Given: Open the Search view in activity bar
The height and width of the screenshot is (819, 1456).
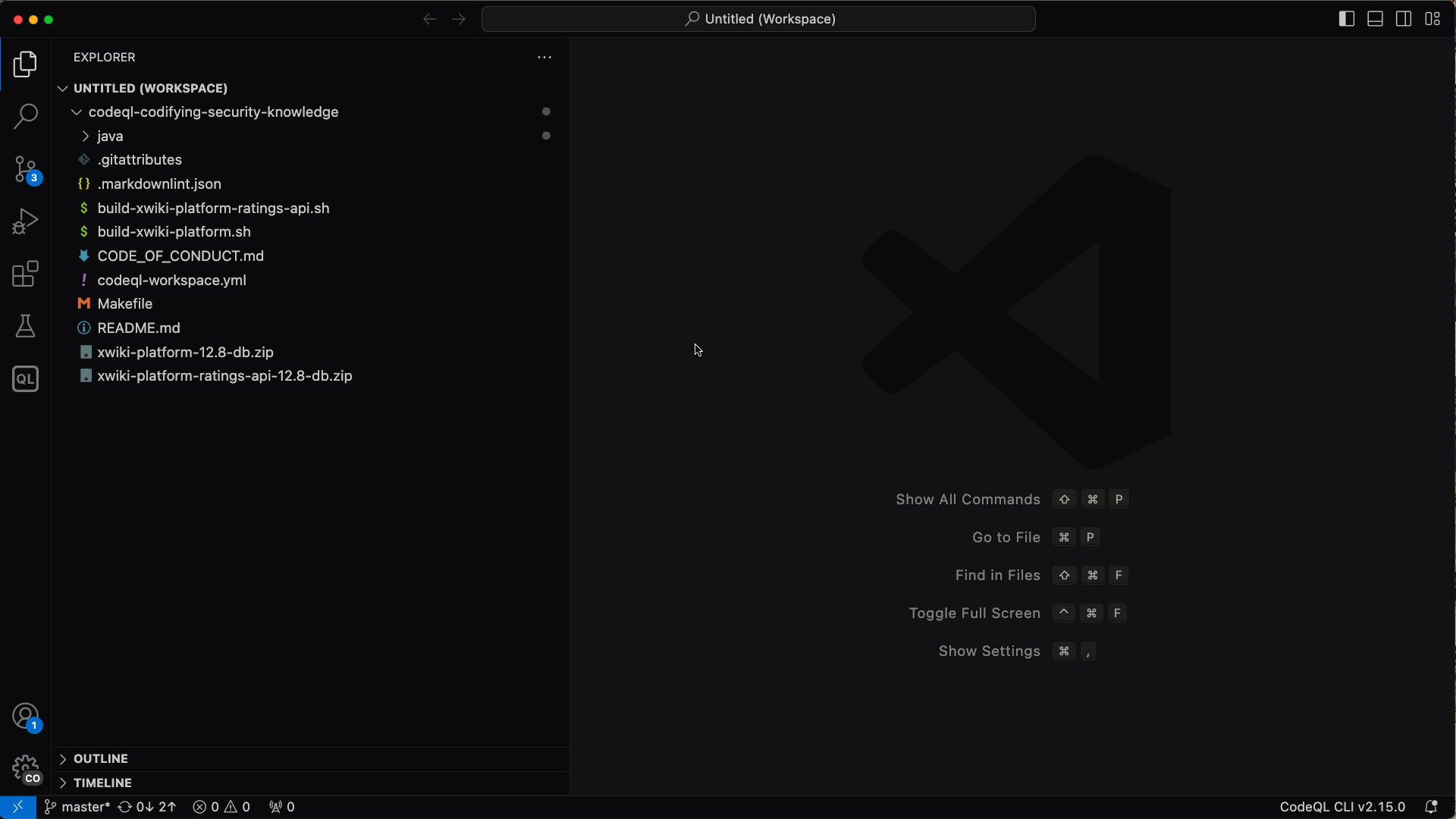Looking at the screenshot, I should (25, 117).
